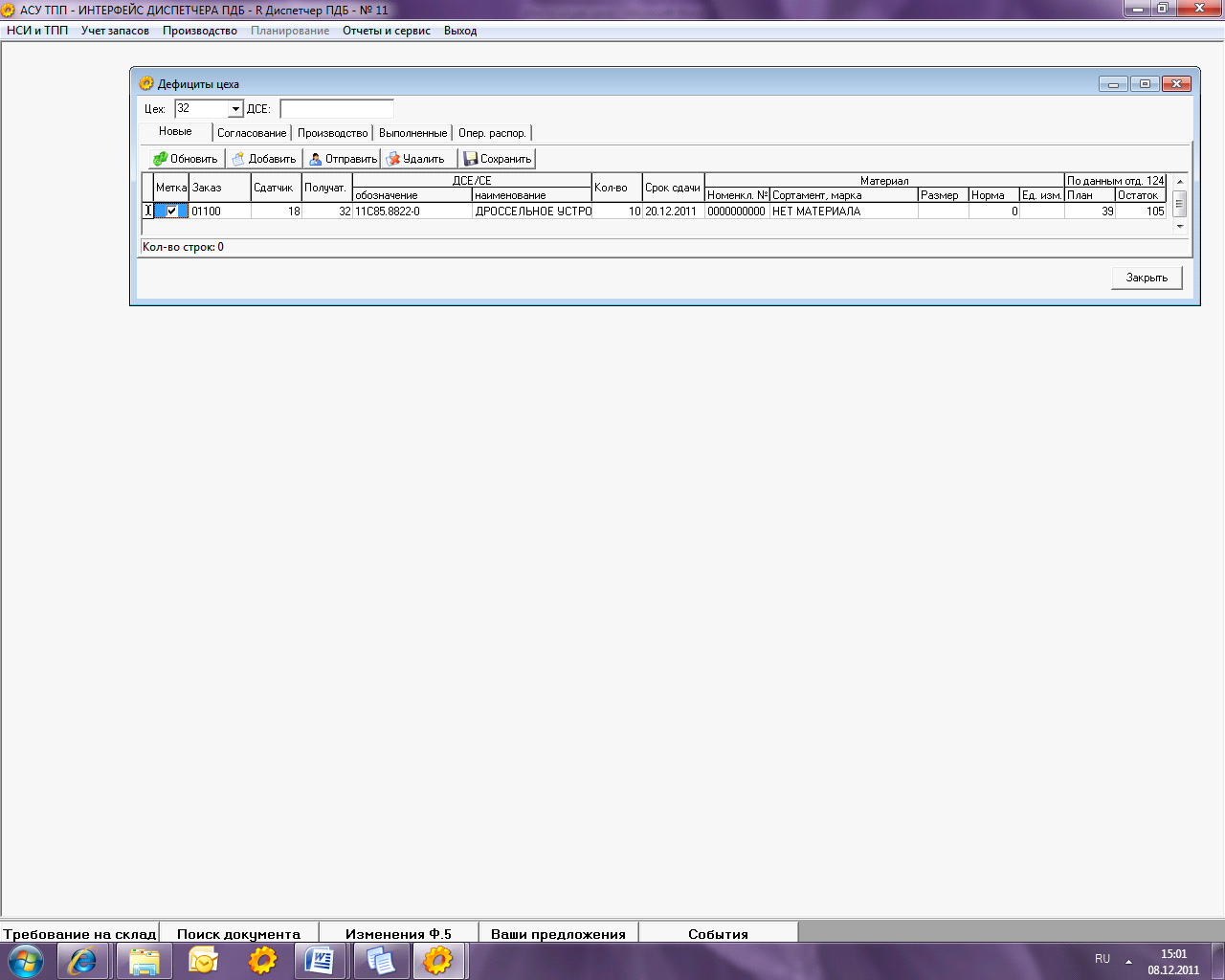
Task: Open the Производство menu
Action: click(200, 31)
